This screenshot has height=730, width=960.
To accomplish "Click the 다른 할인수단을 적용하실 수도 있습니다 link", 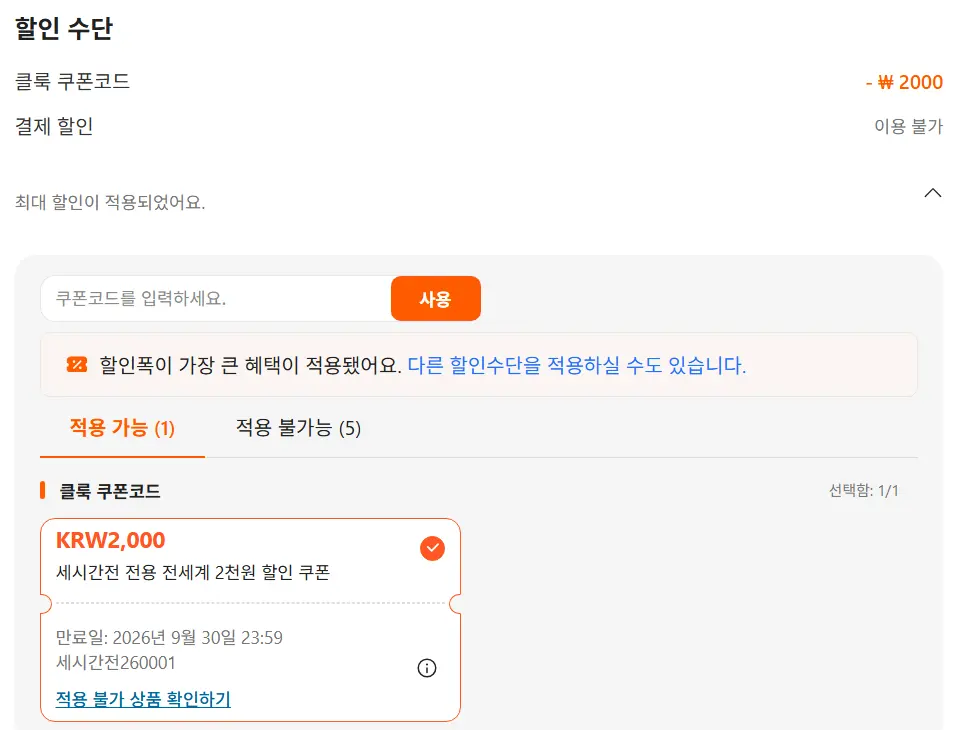I will [x=577, y=365].
